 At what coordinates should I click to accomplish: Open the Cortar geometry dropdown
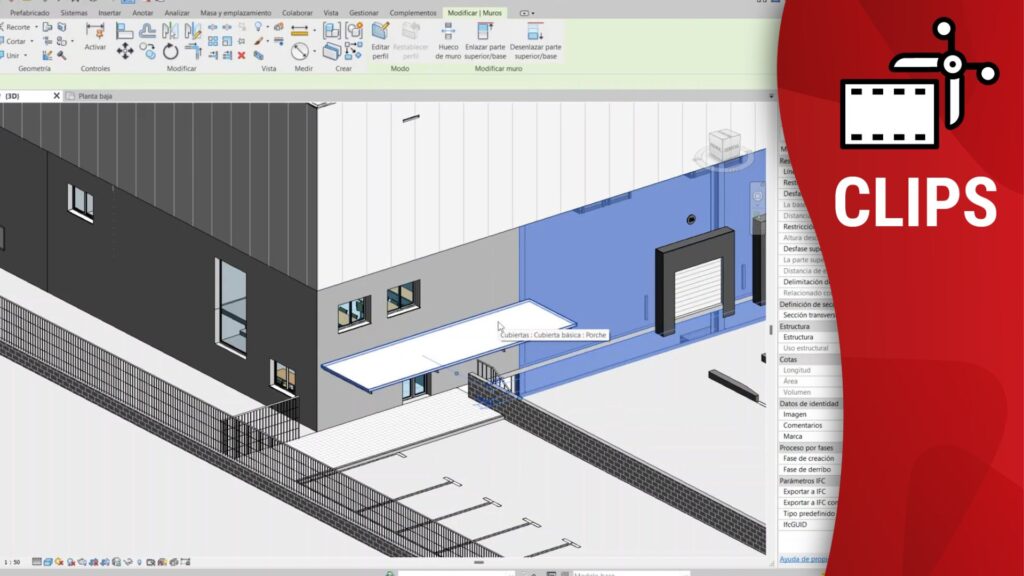click(x=32, y=41)
